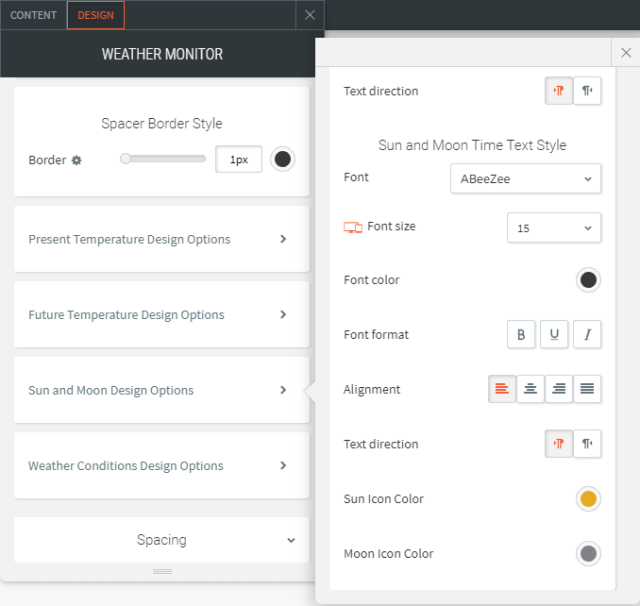This screenshot has width=640, height=606.
Task: Set left alignment for Sun and Moon text
Action: pos(503,390)
